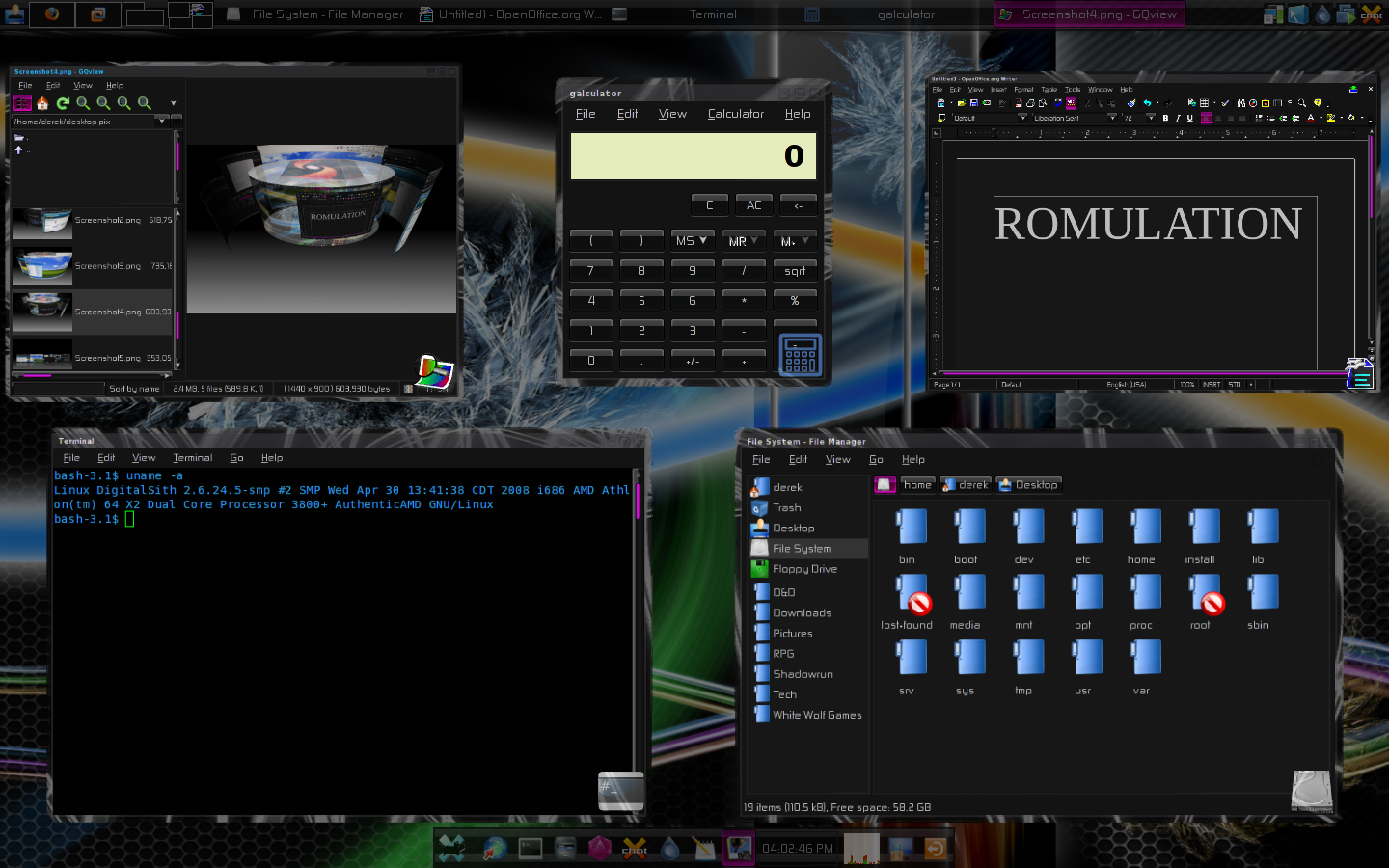Click the Highlighting color icon in Writer
Viewport: 1389px width, 868px height.
(1331, 118)
